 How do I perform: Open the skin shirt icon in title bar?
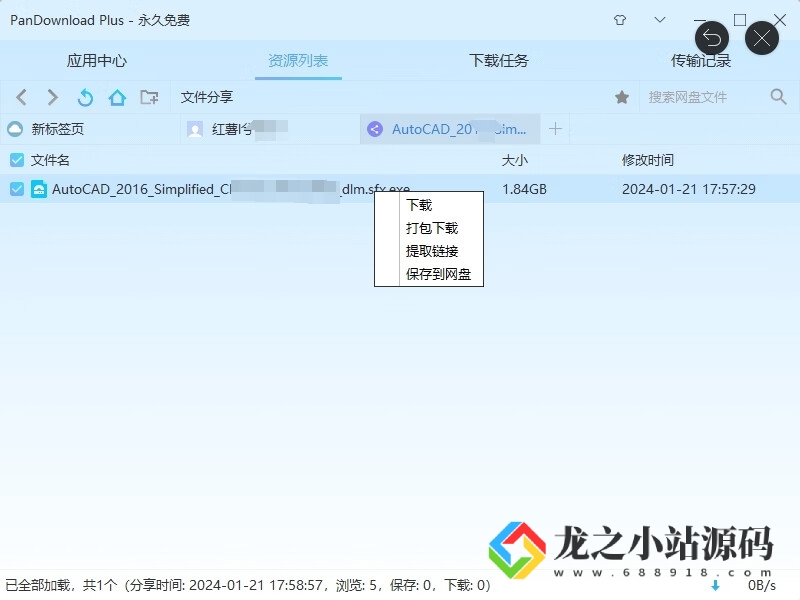[620, 20]
